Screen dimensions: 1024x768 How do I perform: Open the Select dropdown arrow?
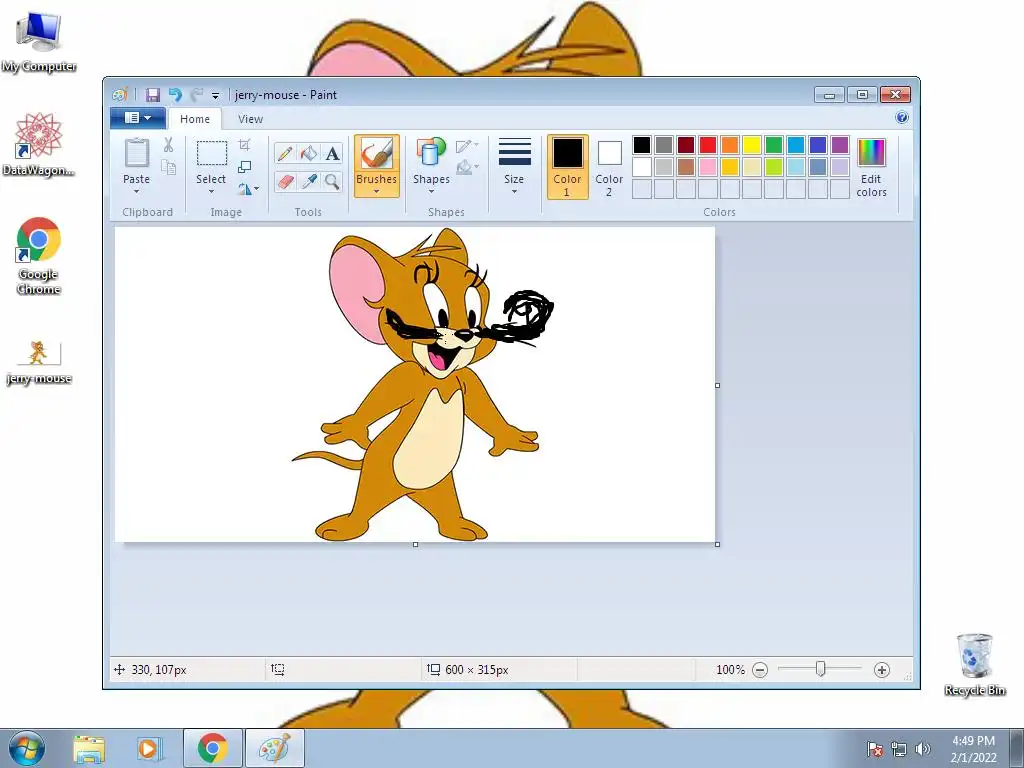(211, 191)
